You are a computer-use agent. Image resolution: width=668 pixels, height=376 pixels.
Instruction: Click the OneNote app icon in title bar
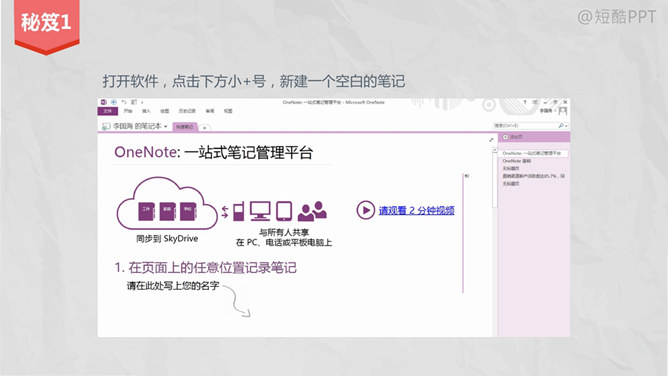[104, 102]
